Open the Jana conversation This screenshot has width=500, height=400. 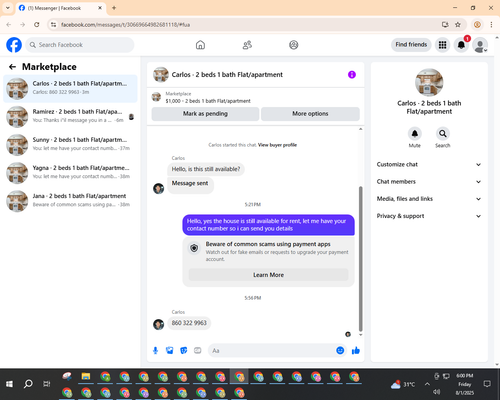[70, 201]
